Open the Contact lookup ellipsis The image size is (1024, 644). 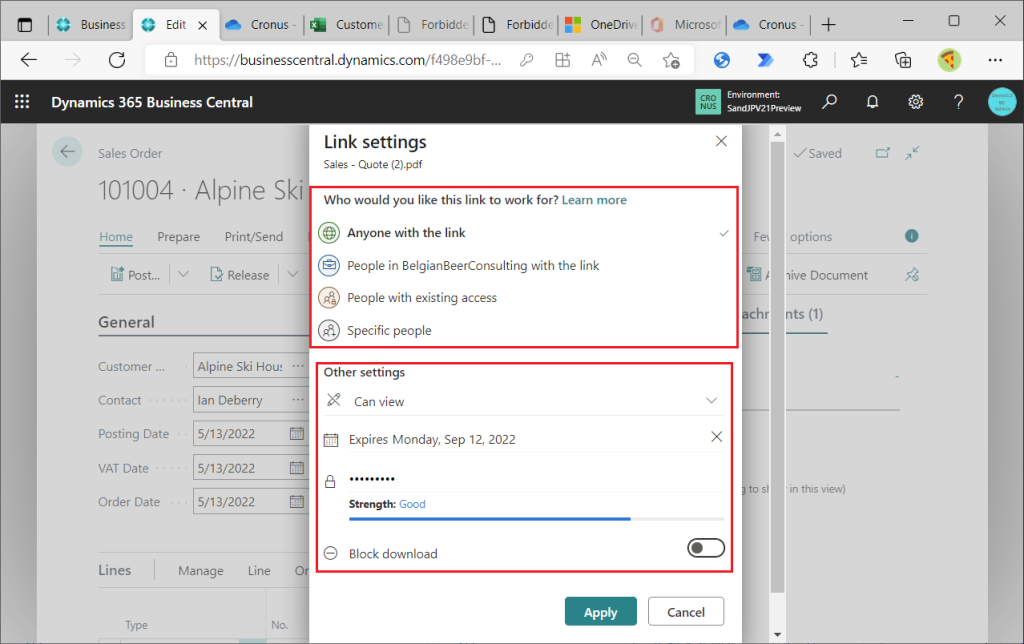tap(298, 400)
